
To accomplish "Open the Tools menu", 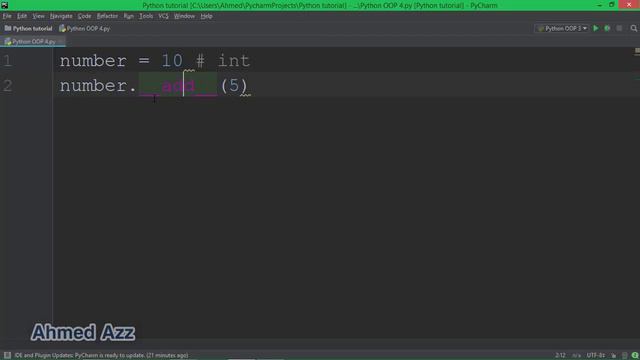I will pos(146,16).
